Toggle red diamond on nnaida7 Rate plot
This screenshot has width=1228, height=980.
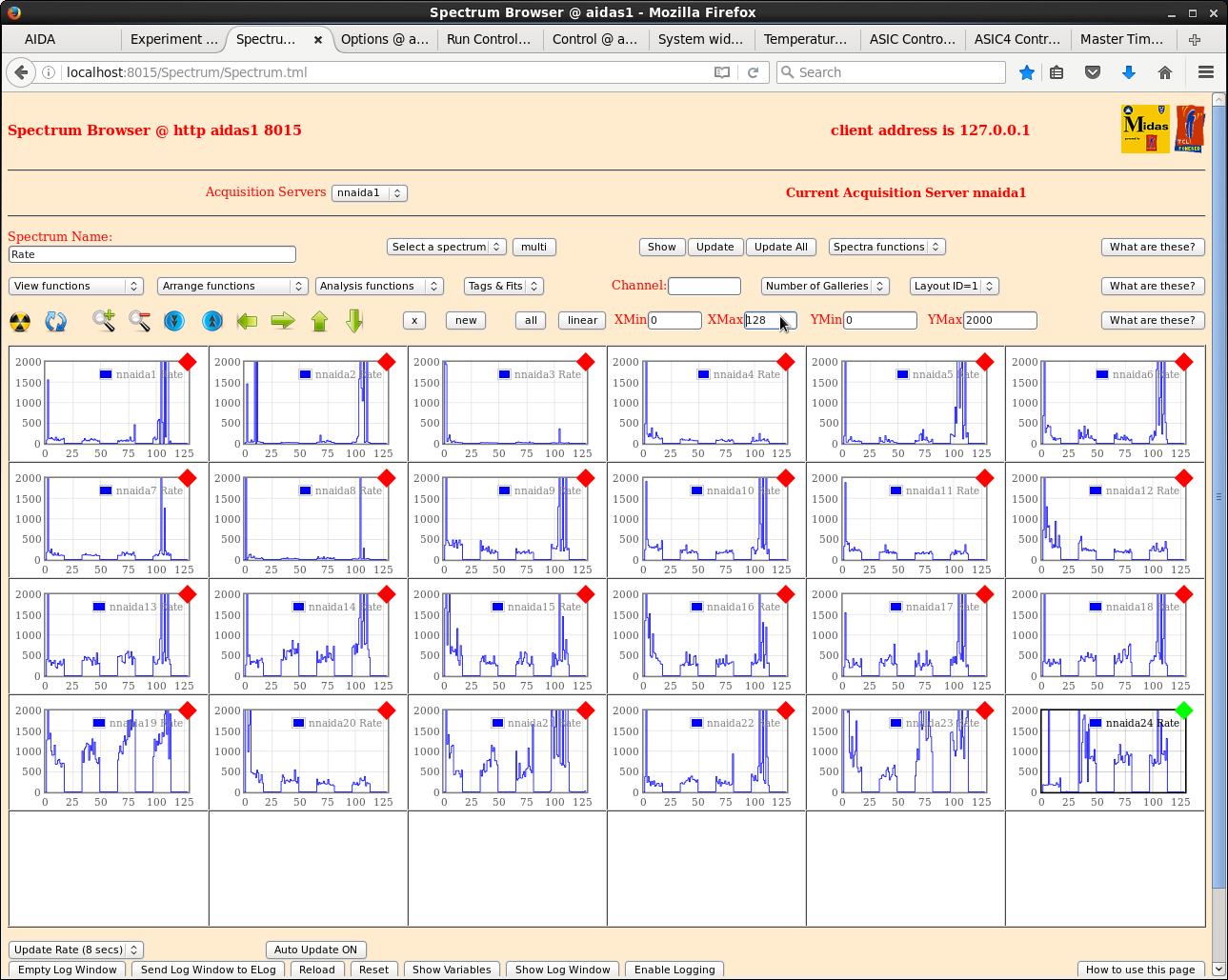(x=188, y=477)
